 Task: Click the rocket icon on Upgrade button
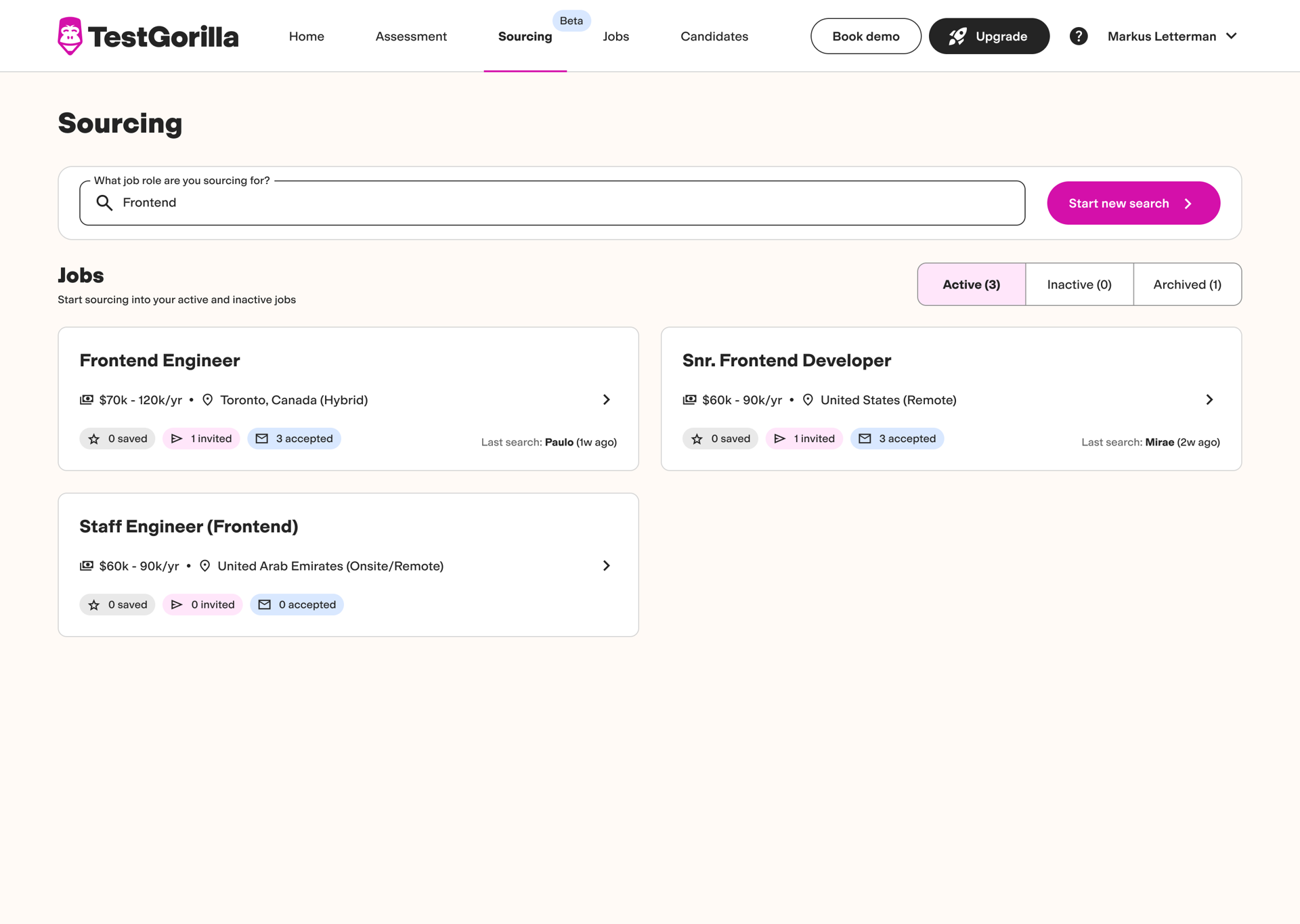[957, 36]
